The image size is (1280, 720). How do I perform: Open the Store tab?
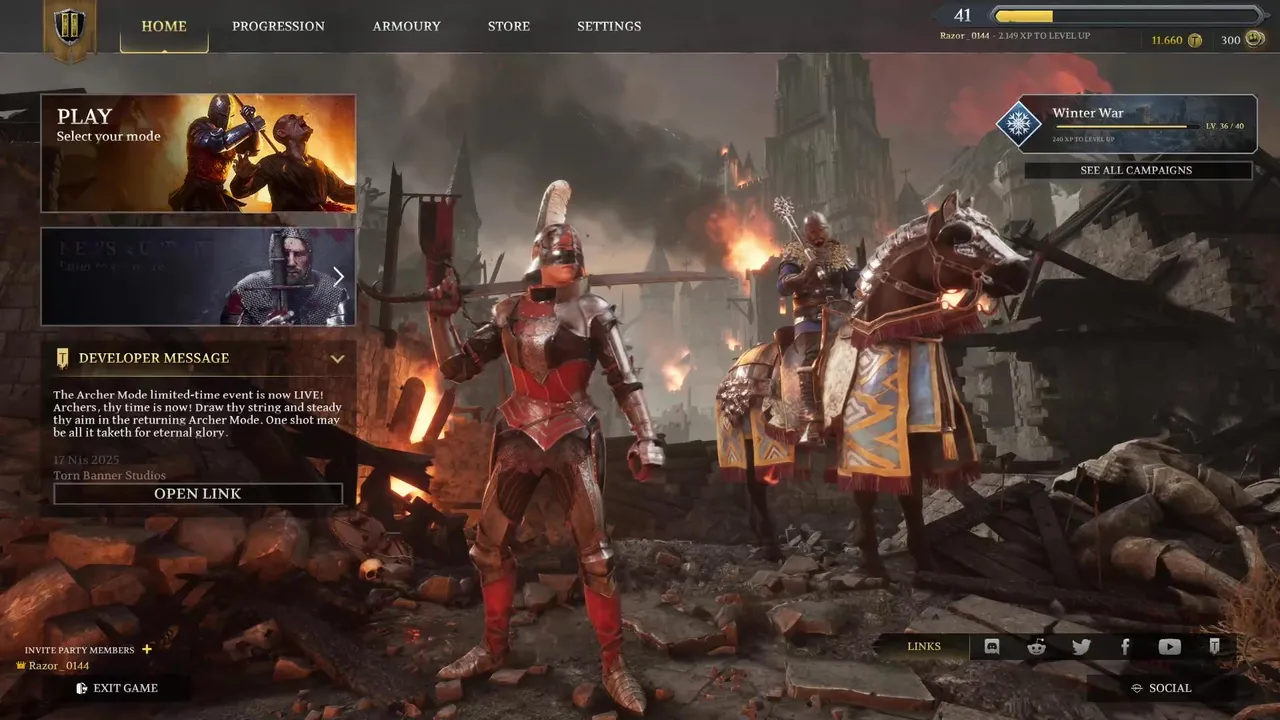pos(509,26)
